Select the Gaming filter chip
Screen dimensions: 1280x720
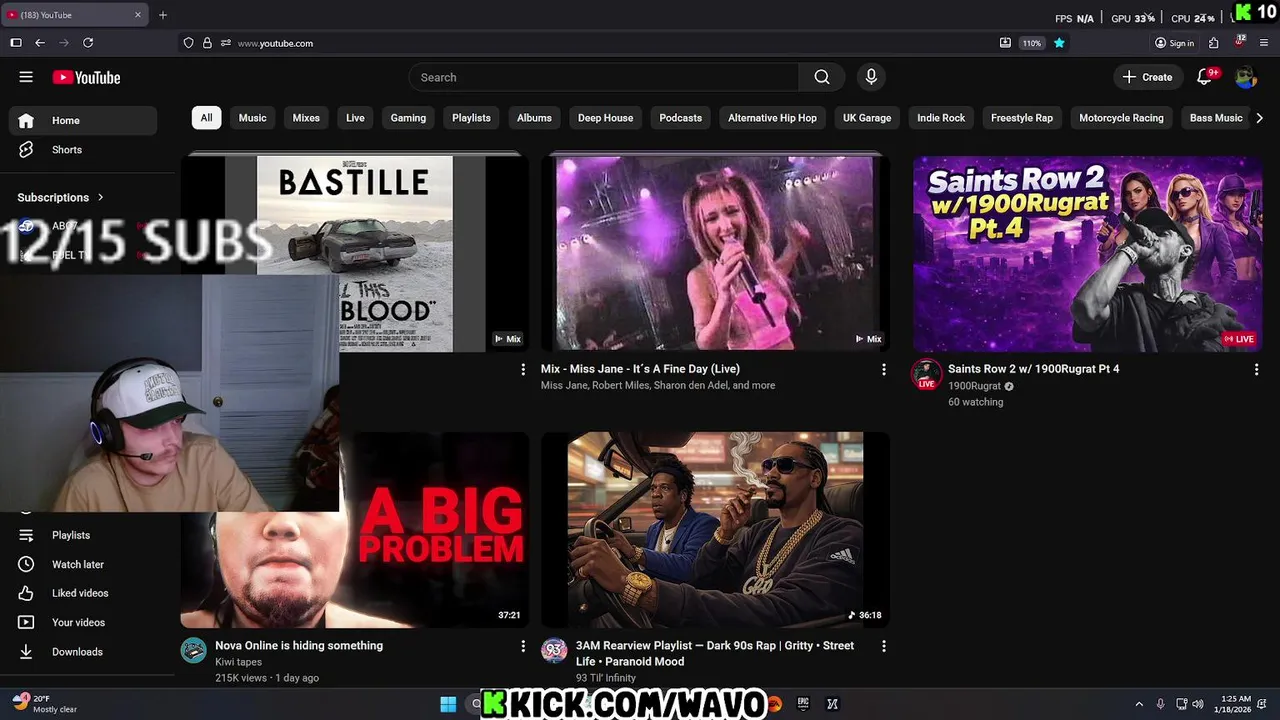click(x=408, y=118)
